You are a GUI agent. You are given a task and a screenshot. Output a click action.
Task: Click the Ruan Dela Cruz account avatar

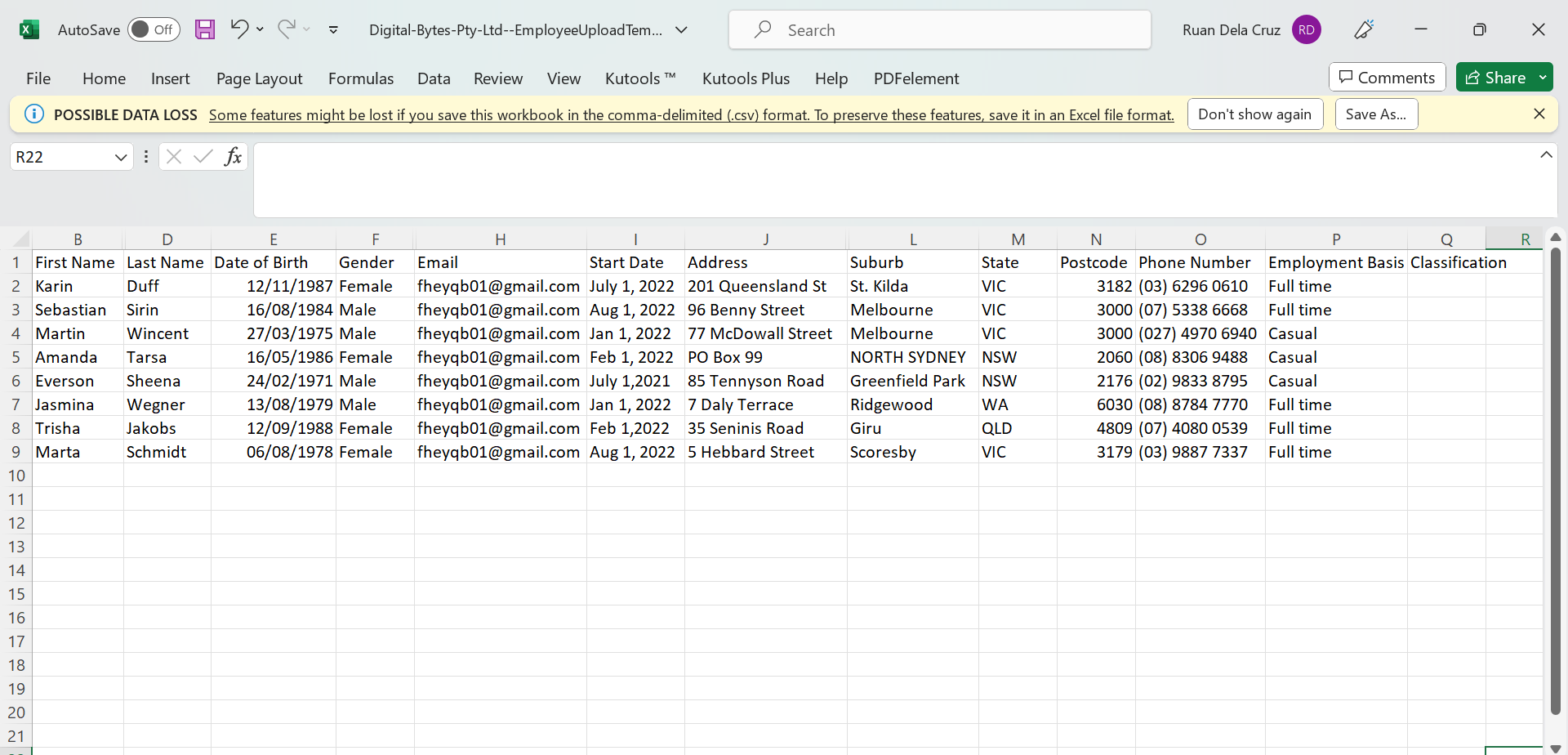pyautogui.click(x=1306, y=30)
